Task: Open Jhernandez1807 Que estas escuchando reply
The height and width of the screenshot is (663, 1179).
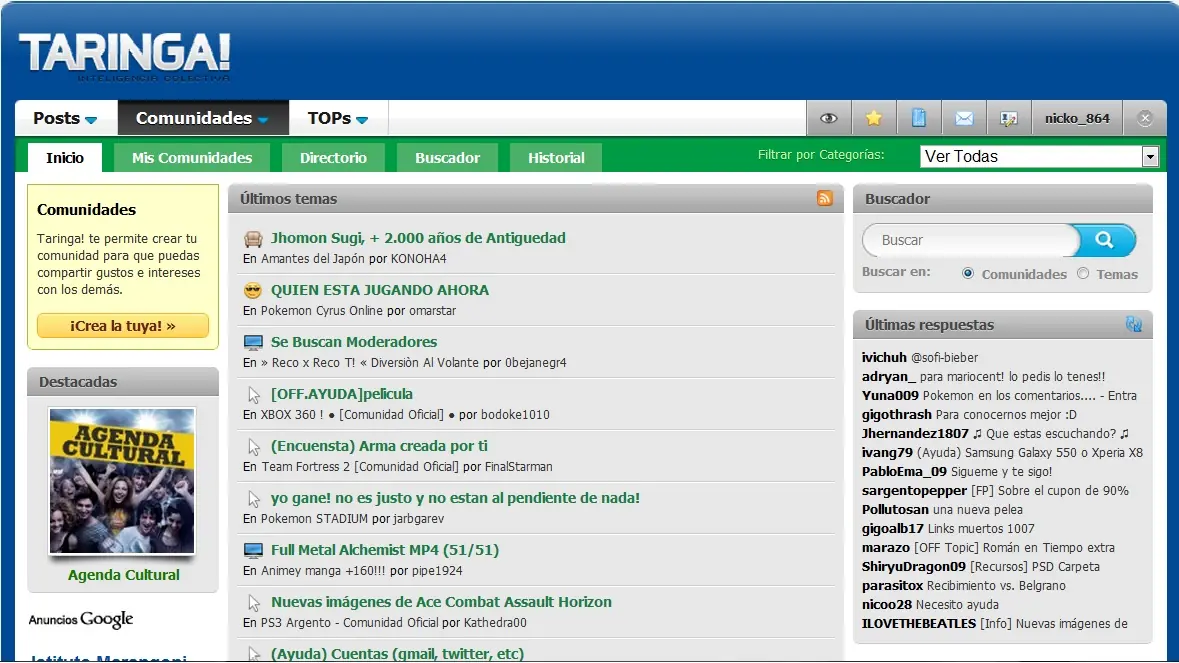Action: (x=996, y=433)
